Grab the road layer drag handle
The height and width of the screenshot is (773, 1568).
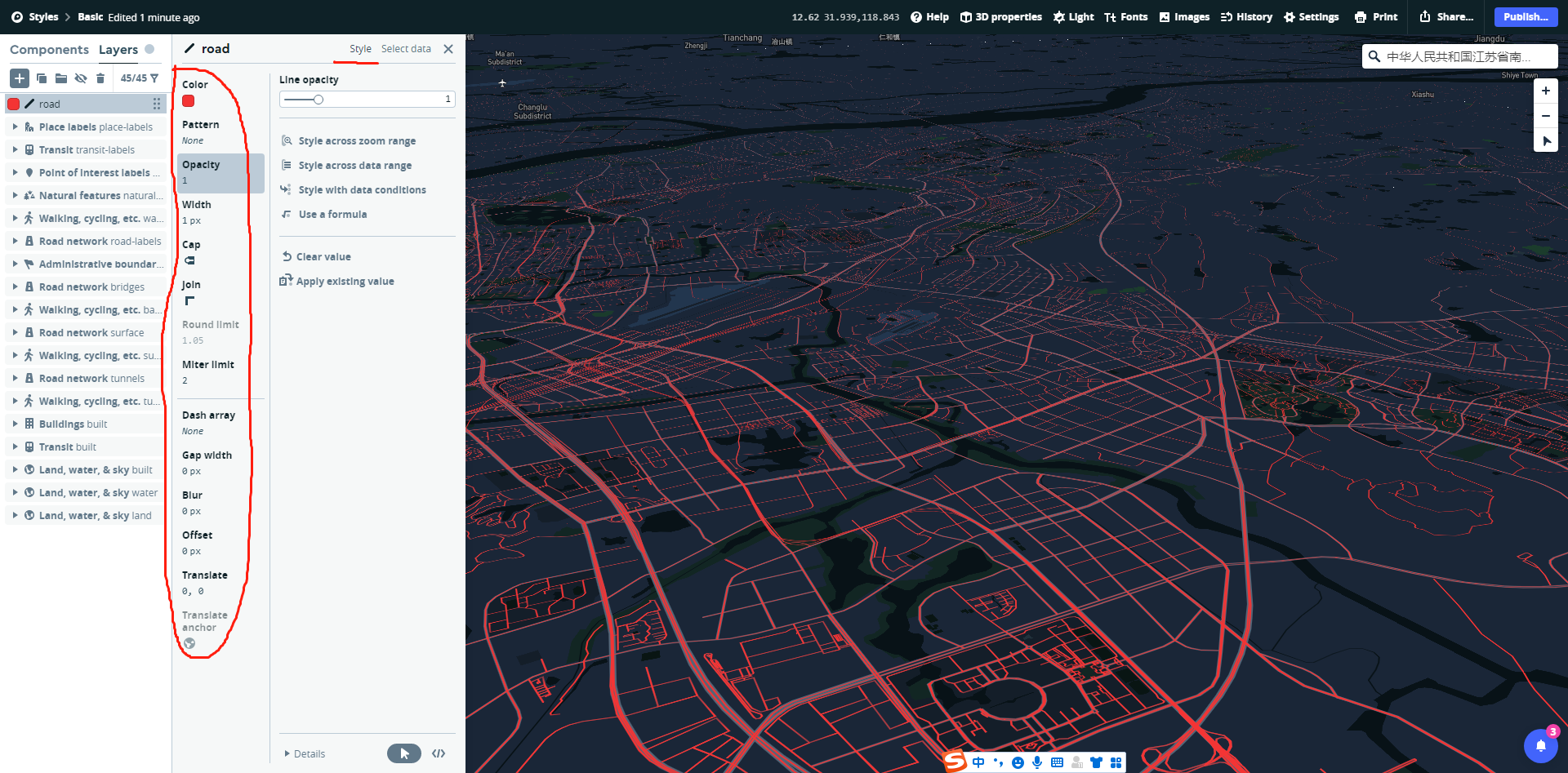pos(156,104)
